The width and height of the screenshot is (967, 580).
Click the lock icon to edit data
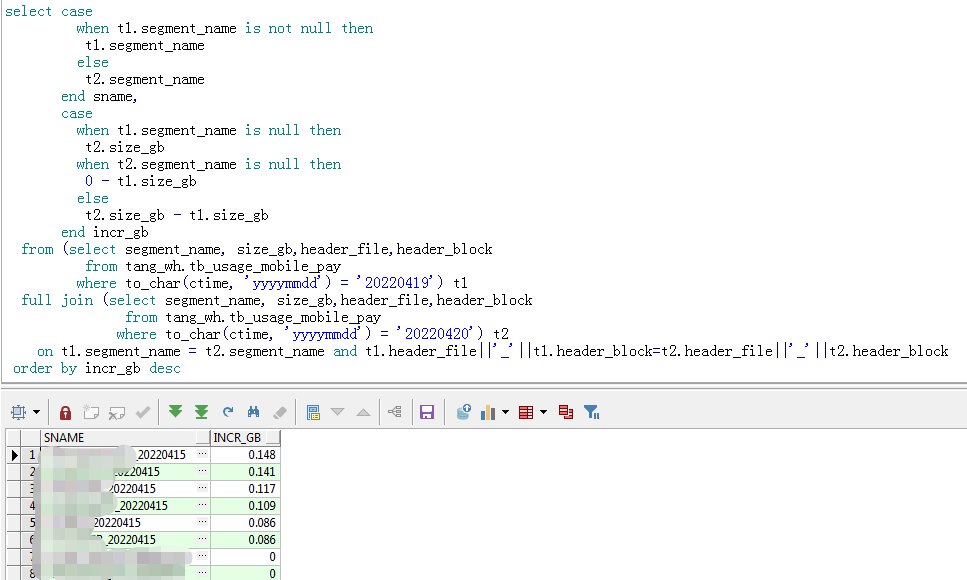[65, 412]
